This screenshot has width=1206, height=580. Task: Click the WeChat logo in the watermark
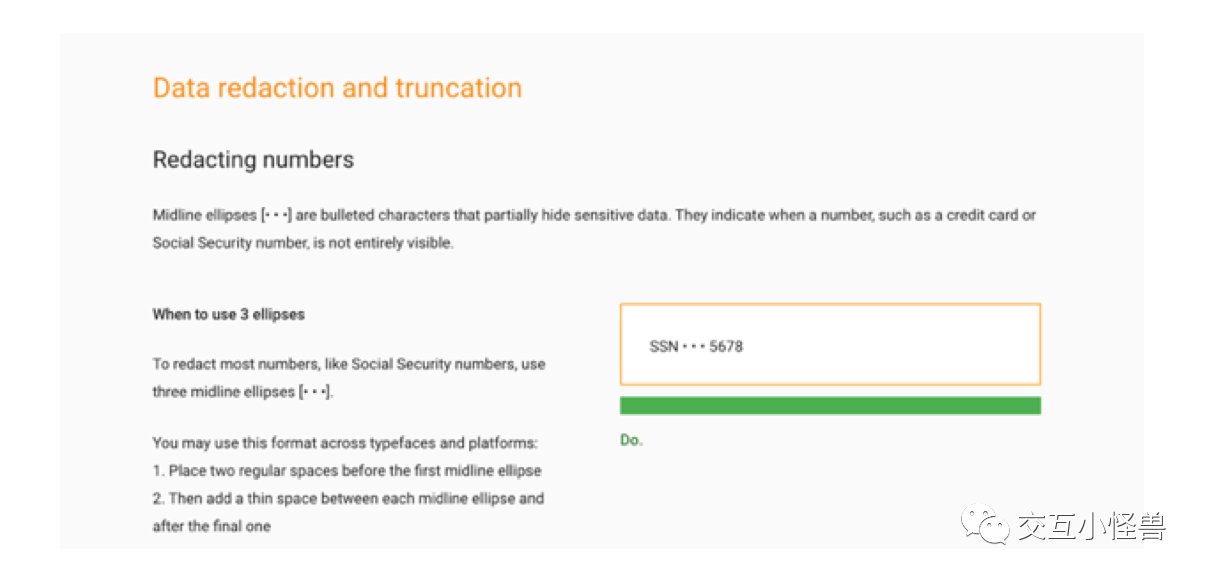click(x=985, y=525)
